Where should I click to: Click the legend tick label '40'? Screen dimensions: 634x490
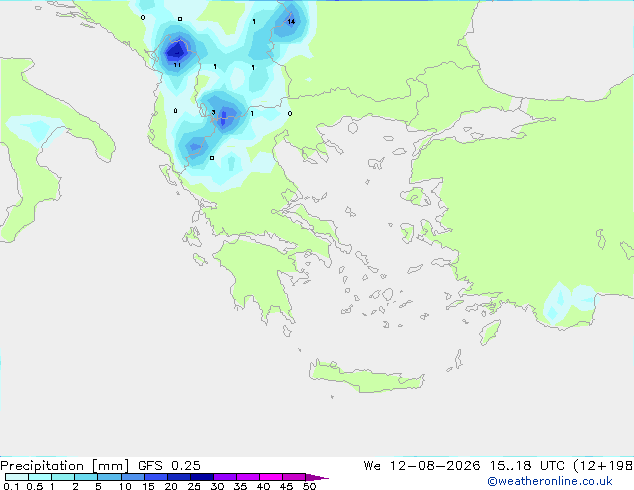[x=263, y=486]
